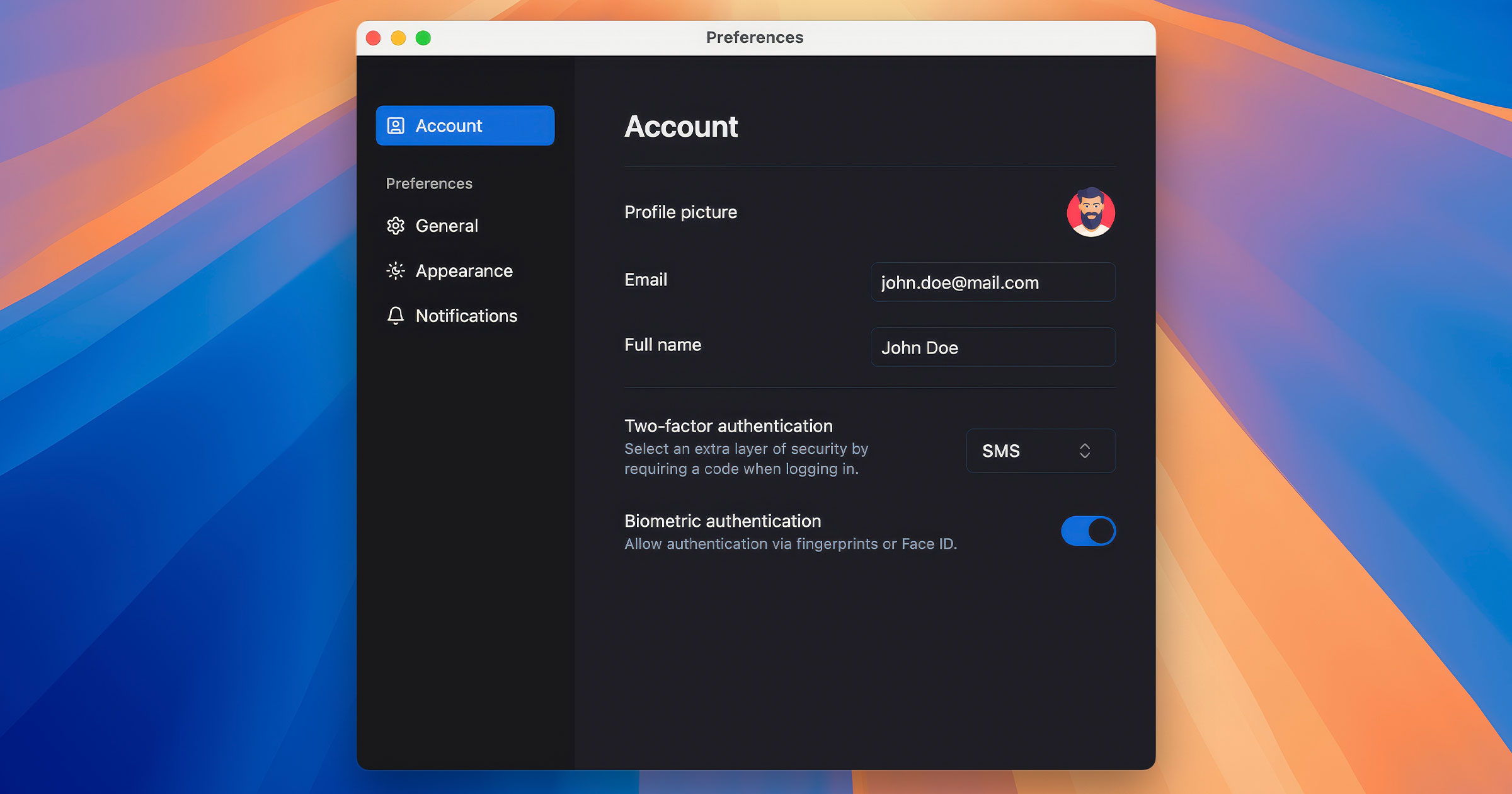The width and height of the screenshot is (1512, 794).
Task: Click the gear icon next to General
Action: [x=395, y=226]
